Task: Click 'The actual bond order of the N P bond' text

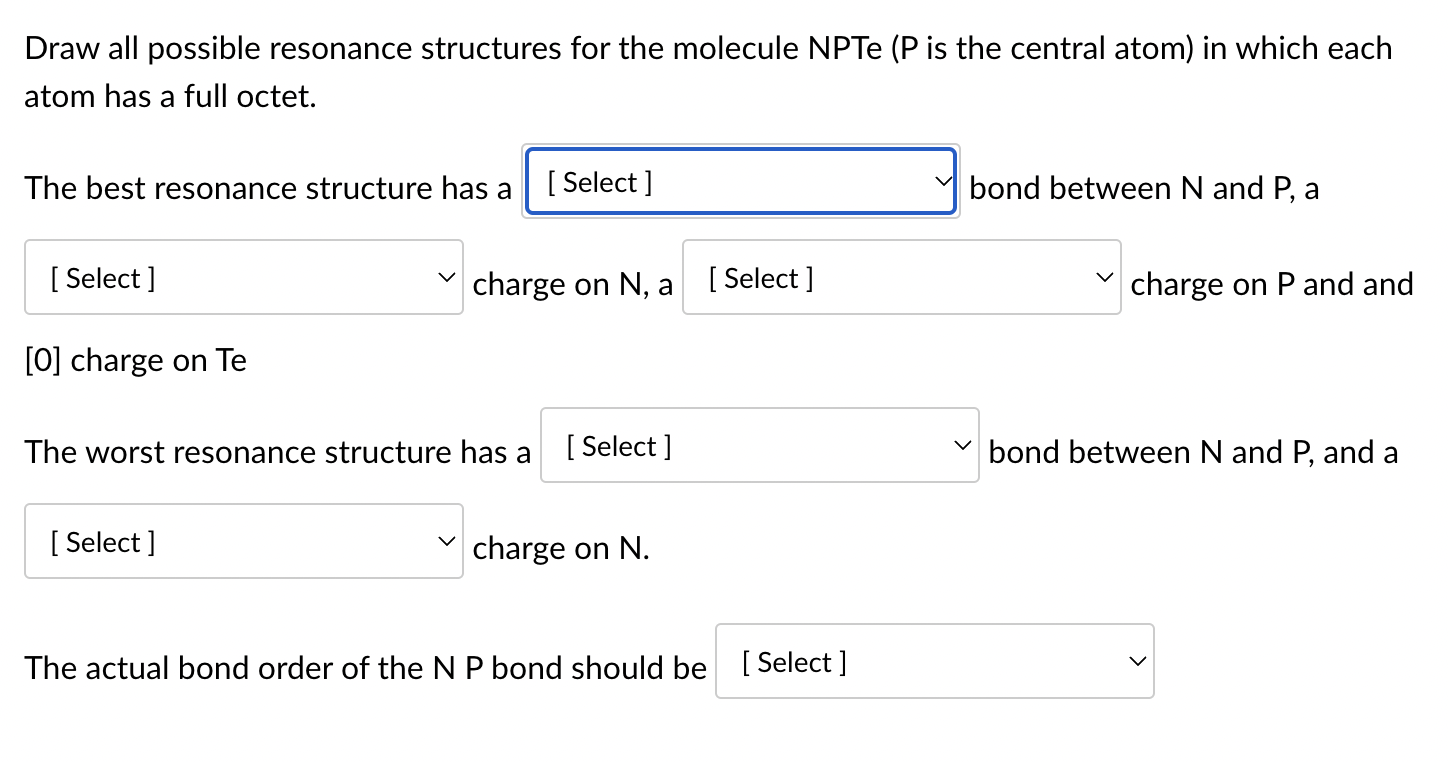Action: coord(365,668)
